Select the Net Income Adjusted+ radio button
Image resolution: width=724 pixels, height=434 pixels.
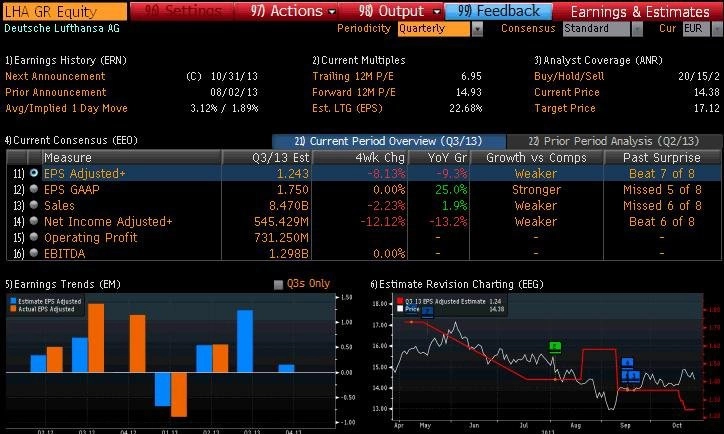coord(34,221)
